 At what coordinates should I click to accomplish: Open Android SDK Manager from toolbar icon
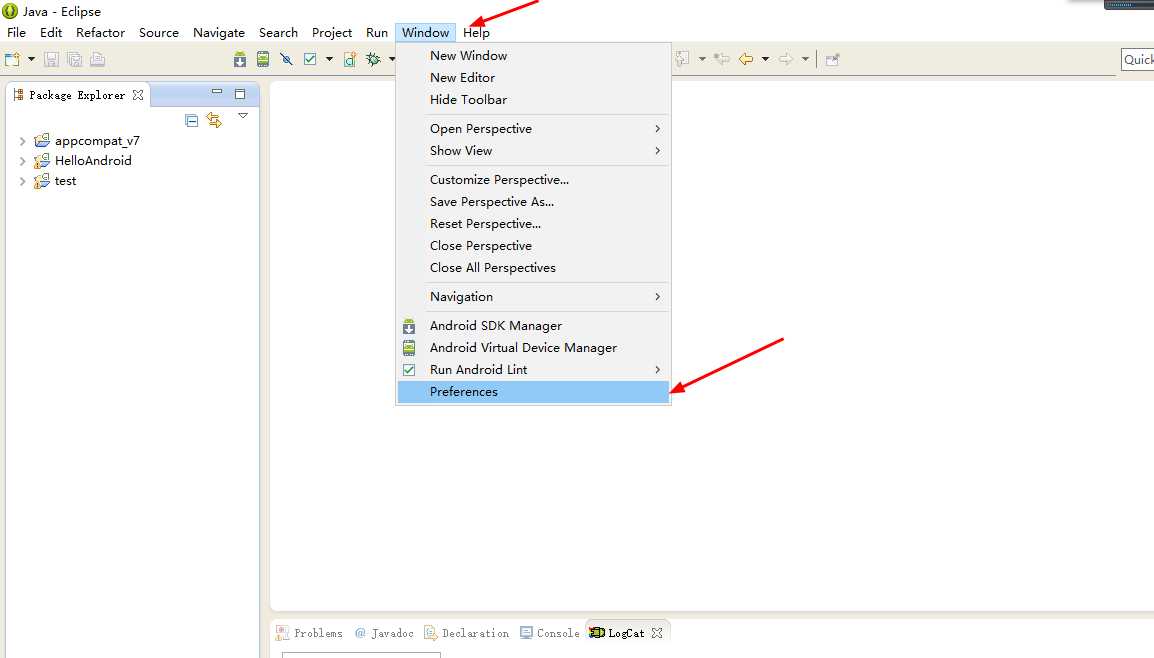click(x=240, y=60)
